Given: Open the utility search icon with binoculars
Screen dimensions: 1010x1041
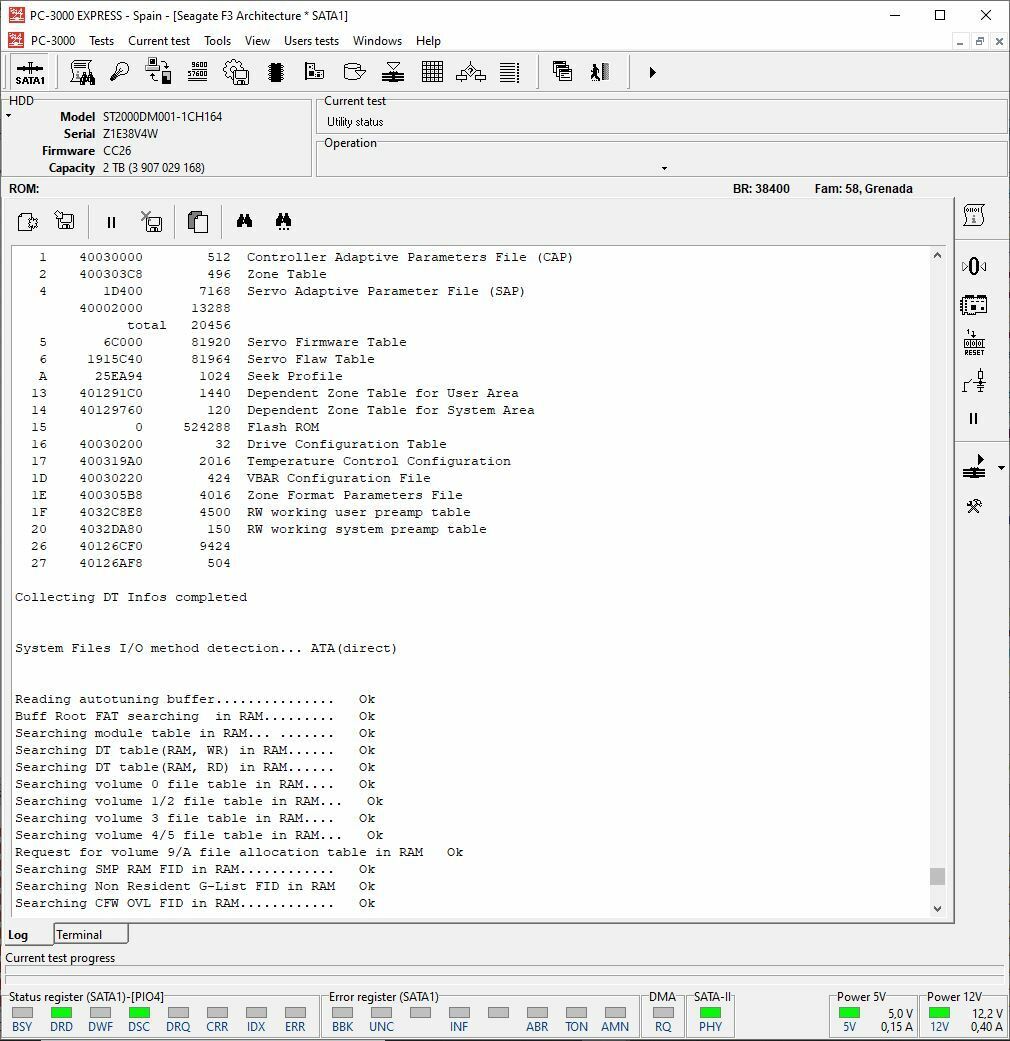Looking at the screenshot, I should [82, 72].
